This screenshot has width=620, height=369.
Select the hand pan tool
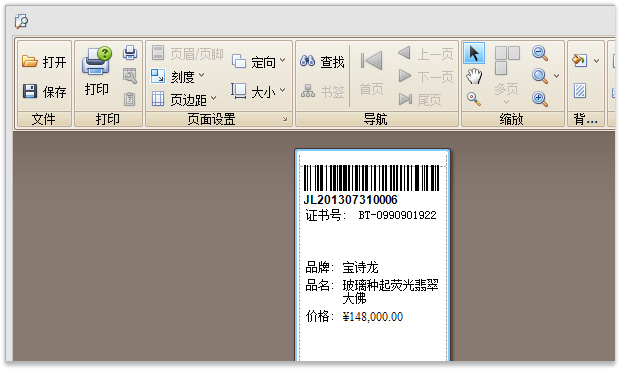click(x=474, y=76)
